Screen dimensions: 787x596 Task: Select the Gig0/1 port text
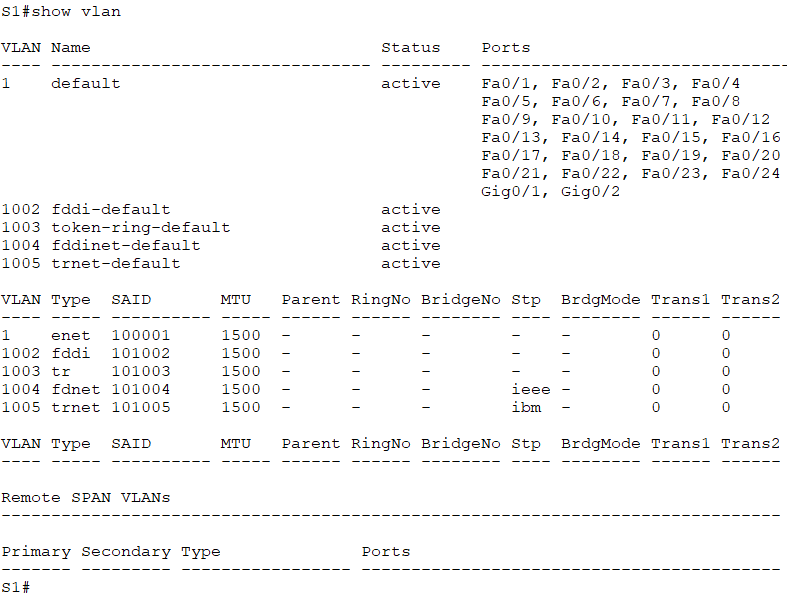(514, 191)
